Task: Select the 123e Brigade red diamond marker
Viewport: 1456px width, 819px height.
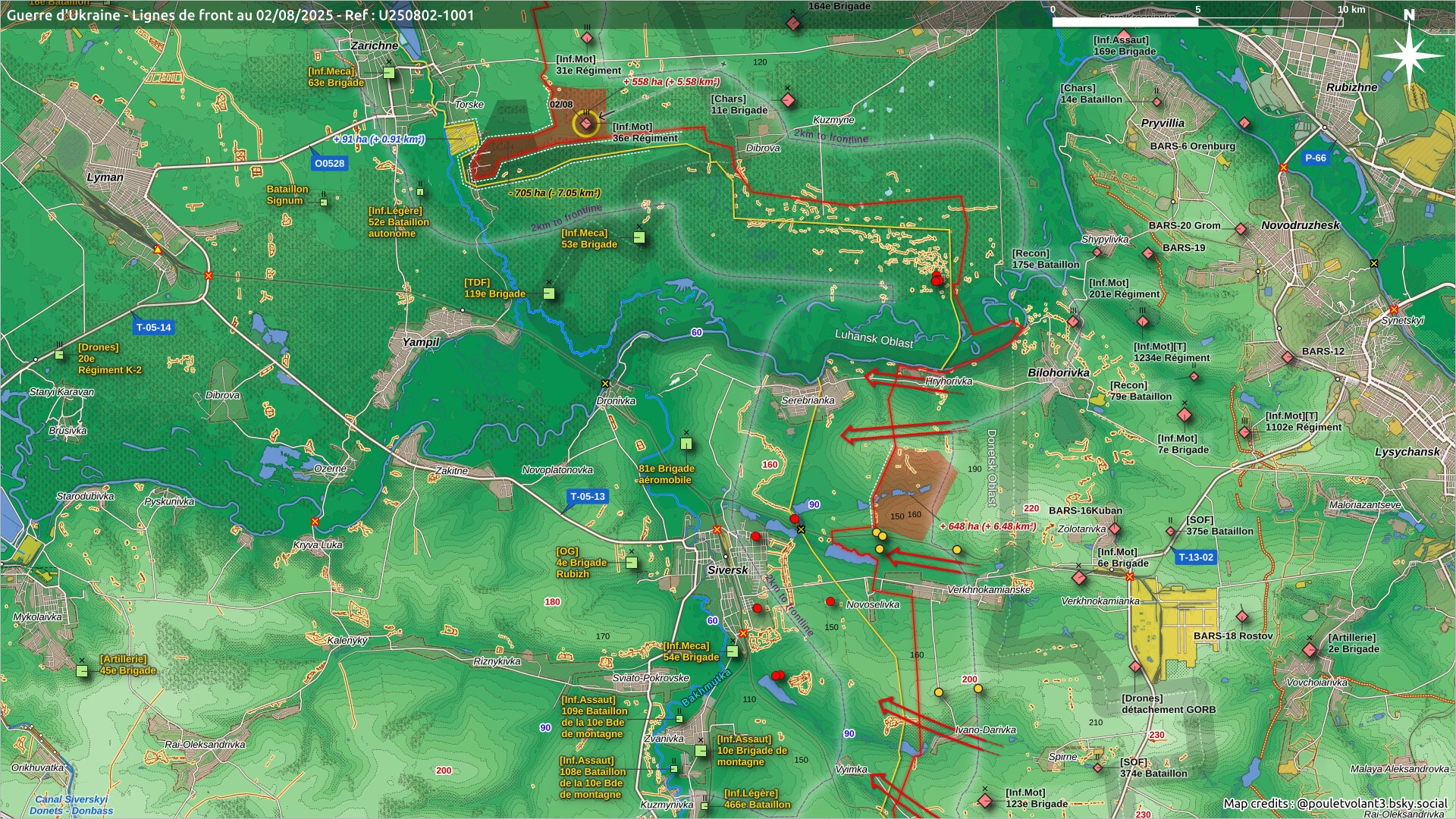Action: pos(985,801)
